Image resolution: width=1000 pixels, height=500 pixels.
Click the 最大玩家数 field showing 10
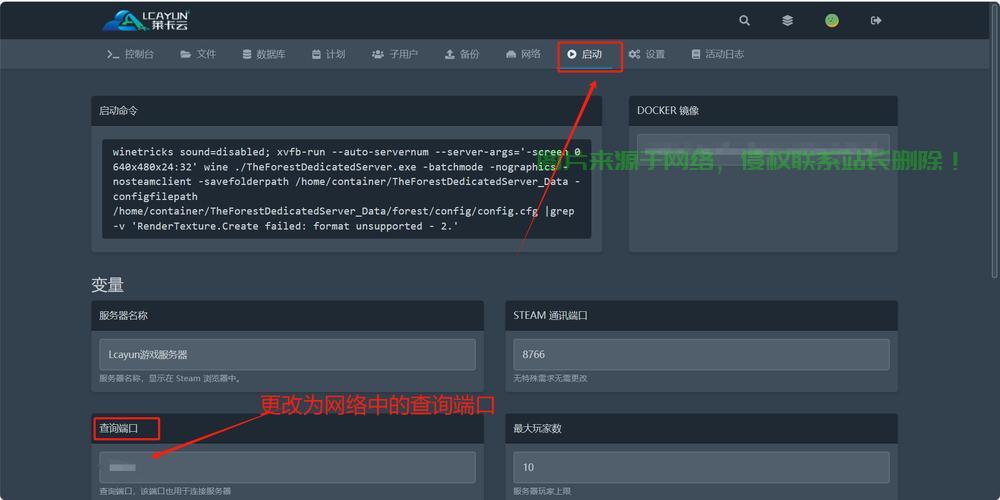point(701,467)
